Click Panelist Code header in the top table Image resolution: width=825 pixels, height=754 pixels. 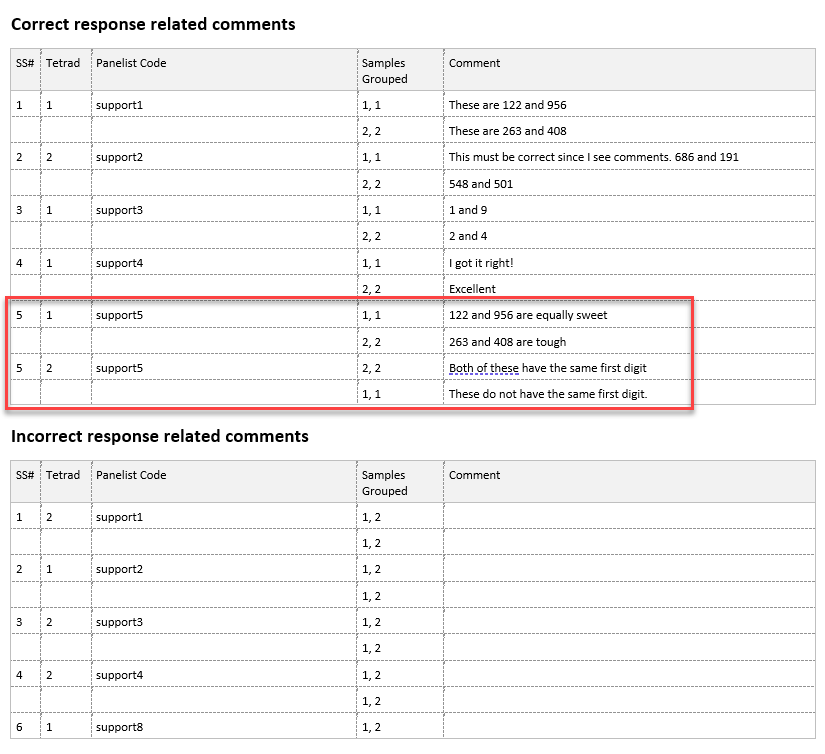pyautogui.click(x=131, y=63)
